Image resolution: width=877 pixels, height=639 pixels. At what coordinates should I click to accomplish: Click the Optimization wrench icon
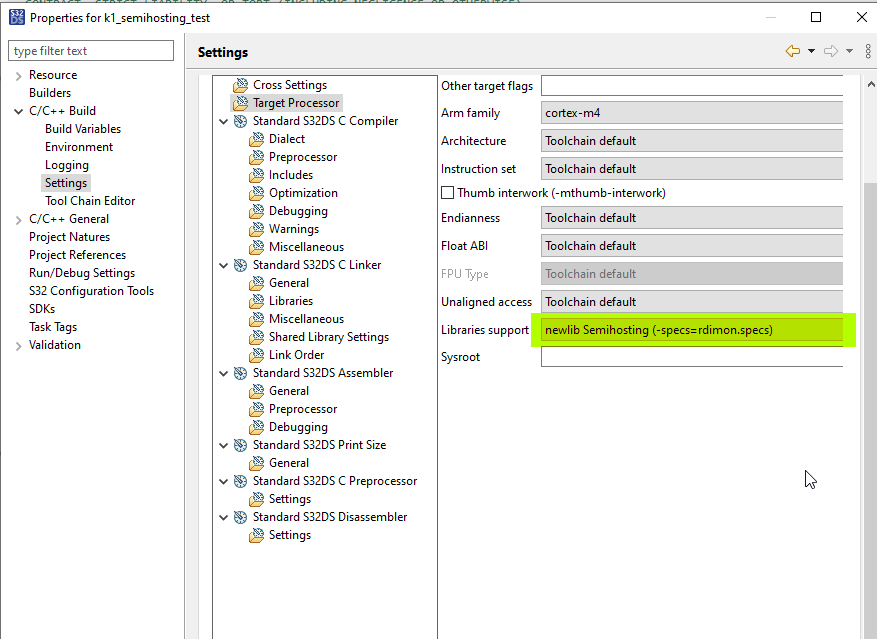coord(257,192)
